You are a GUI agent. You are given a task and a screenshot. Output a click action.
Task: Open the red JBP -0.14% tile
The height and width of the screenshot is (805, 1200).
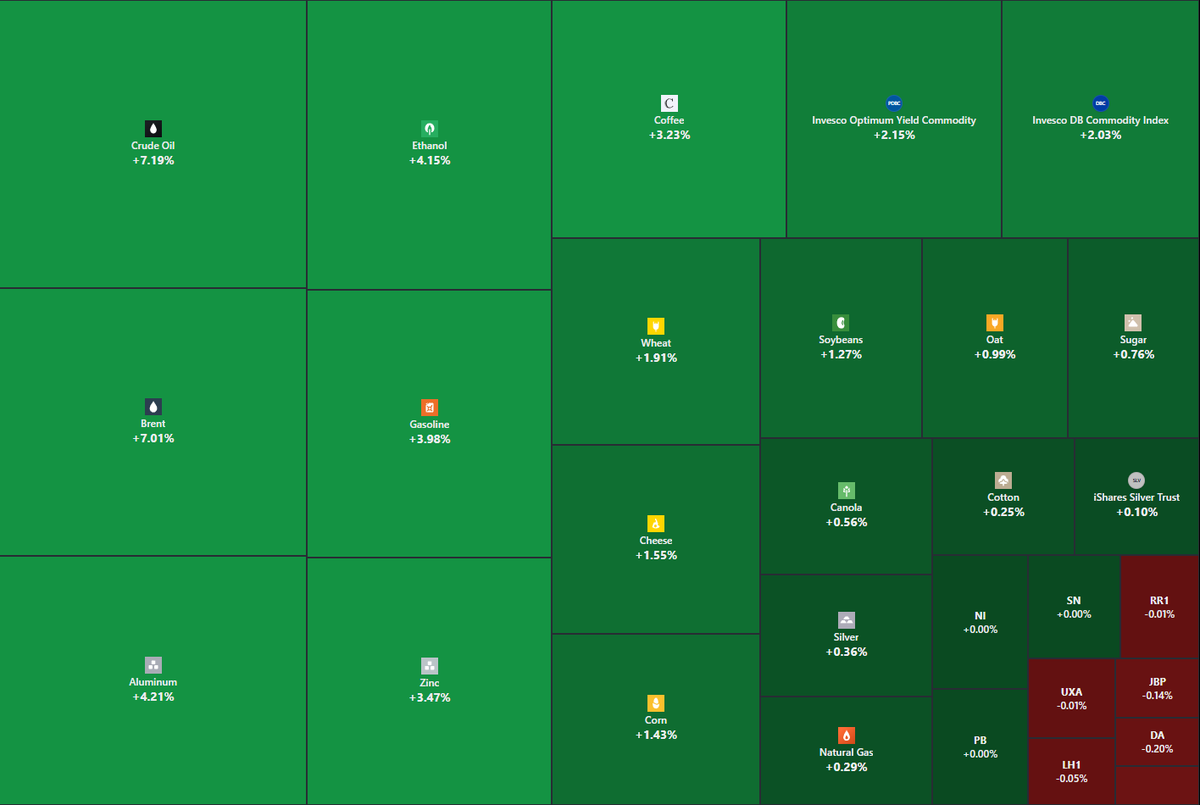(1157, 688)
